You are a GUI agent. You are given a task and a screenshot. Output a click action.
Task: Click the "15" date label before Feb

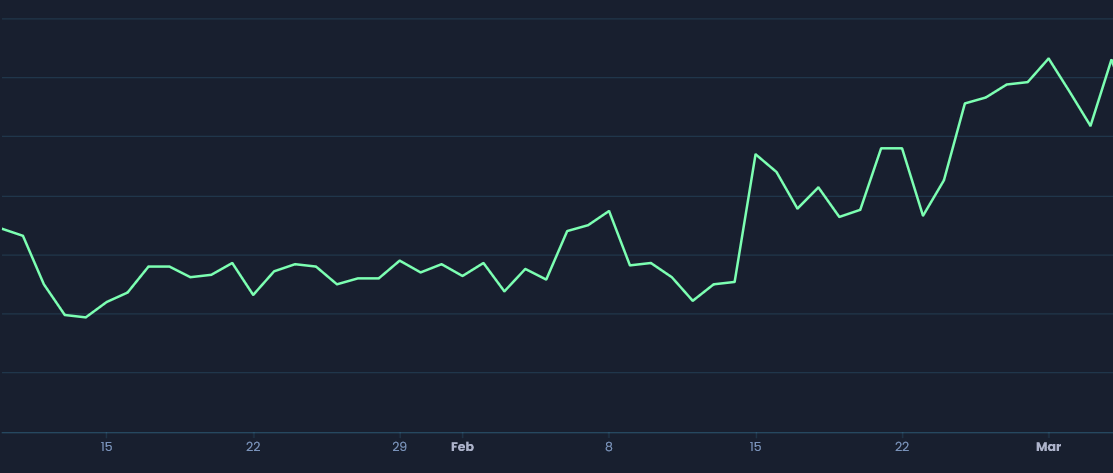pos(106,447)
